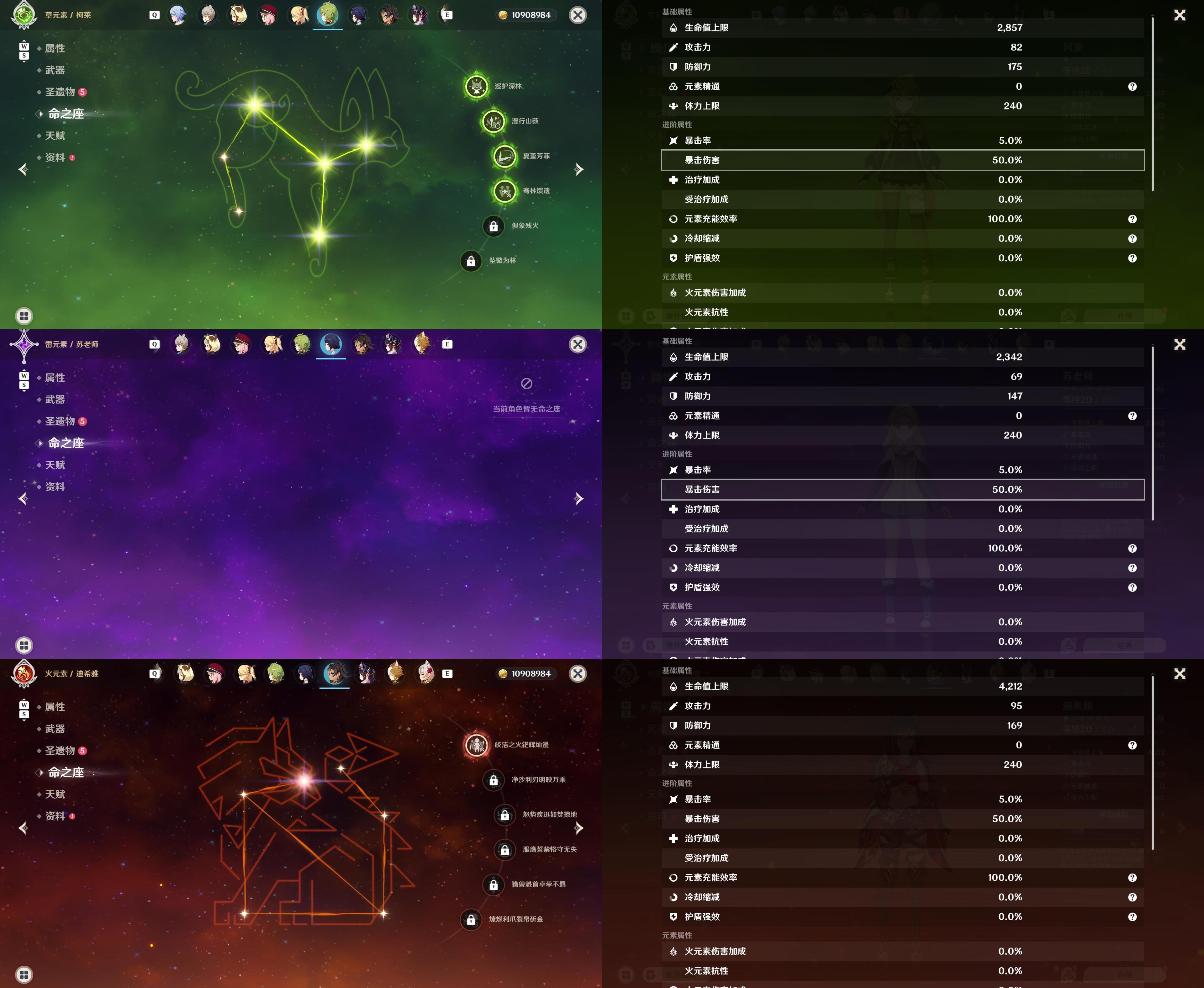Image resolution: width=1204 pixels, height=988 pixels.
Task: Select the blue-haired avatar in 柯莱's character bar
Action: pos(178,15)
